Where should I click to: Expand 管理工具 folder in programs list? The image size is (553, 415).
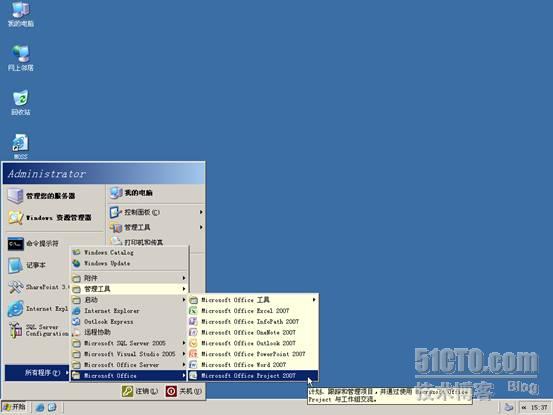tap(129, 289)
